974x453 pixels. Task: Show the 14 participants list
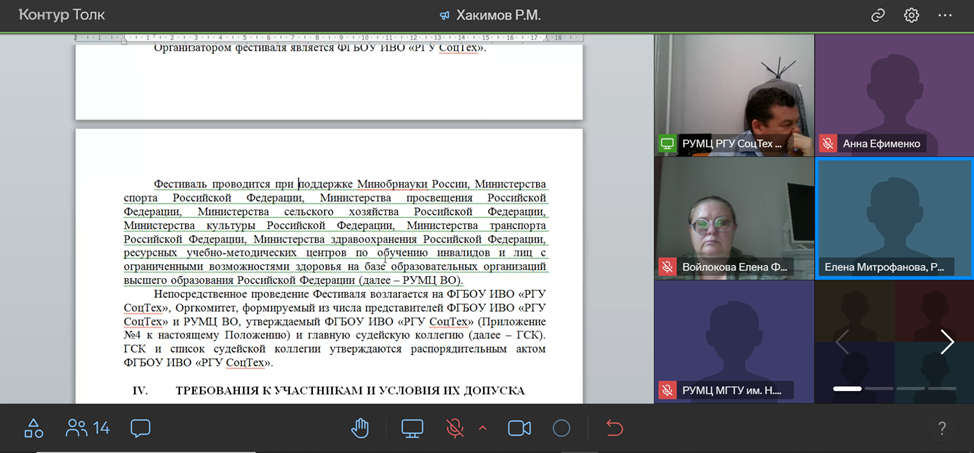tap(88, 428)
